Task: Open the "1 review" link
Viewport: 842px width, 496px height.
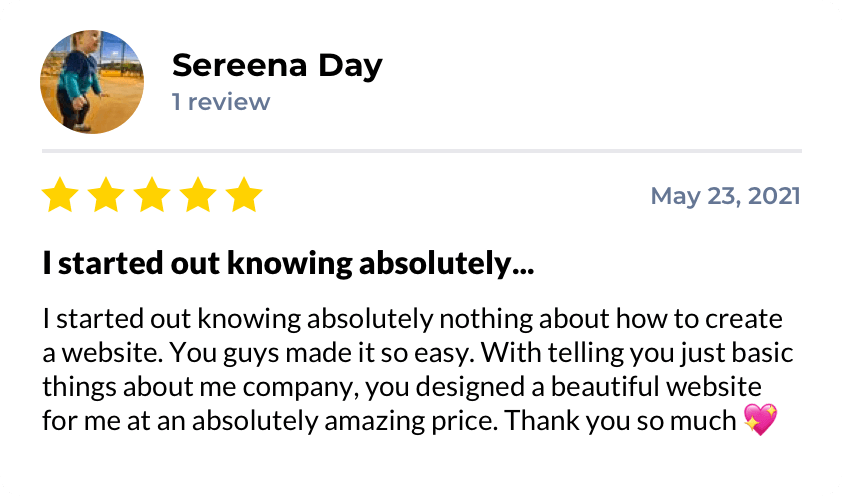Action: coord(221,102)
